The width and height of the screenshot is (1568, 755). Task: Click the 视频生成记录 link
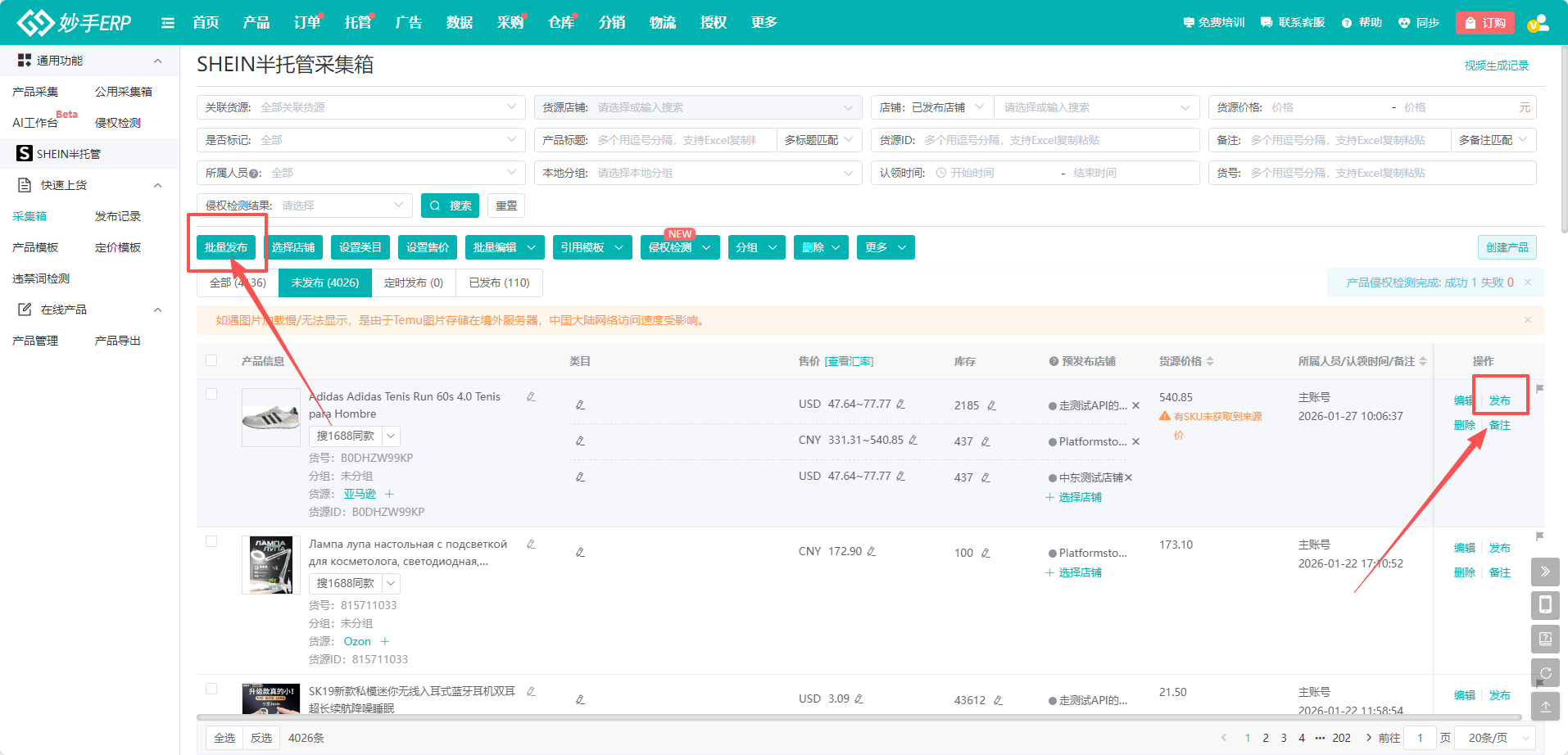pos(1496,66)
